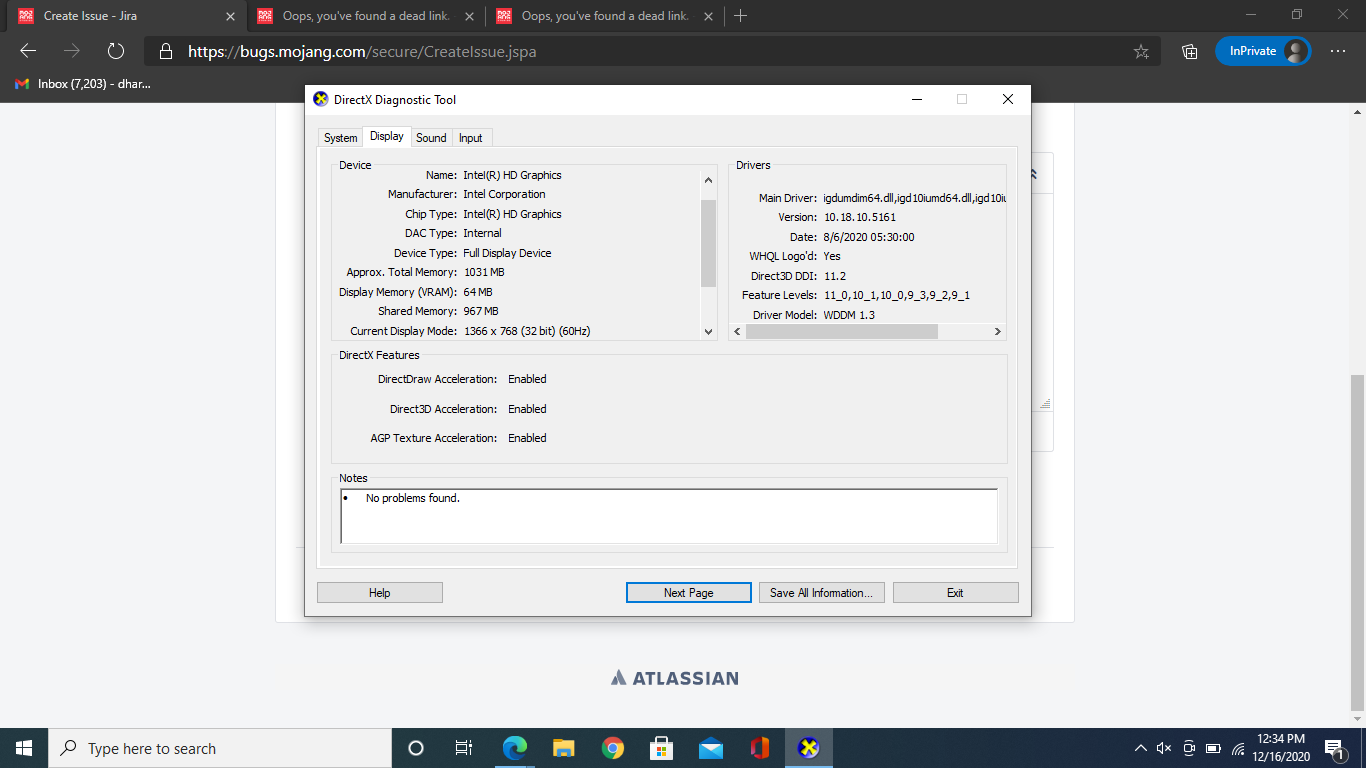Screen dimensions: 1366x768
Task: Click the Next Page button
Action: 688,593
